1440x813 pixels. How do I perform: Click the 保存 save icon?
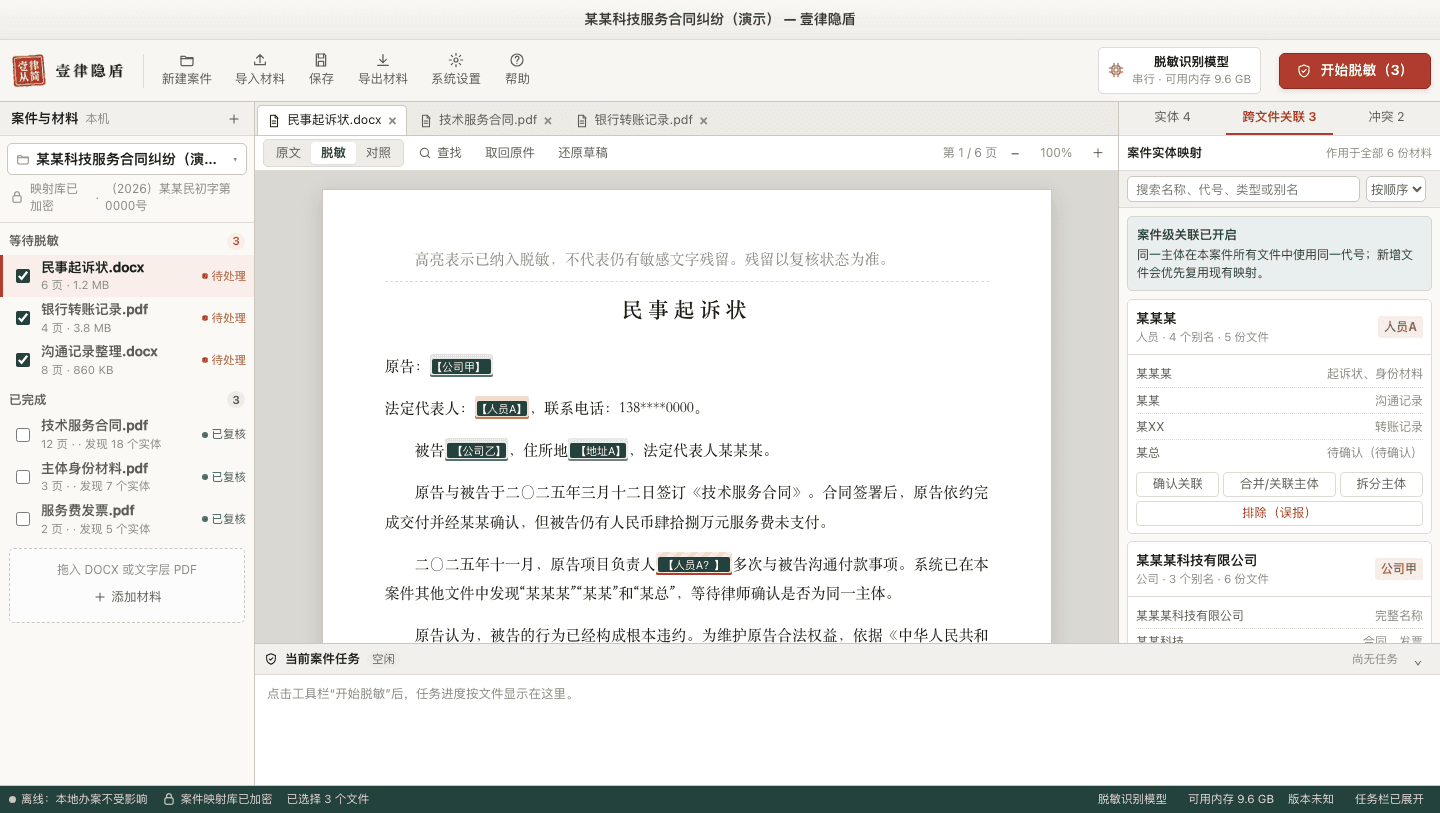321,60
